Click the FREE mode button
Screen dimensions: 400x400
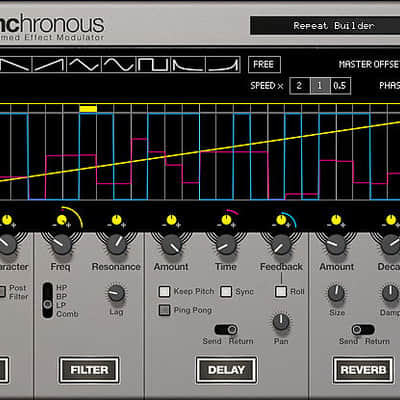(264, 64)
